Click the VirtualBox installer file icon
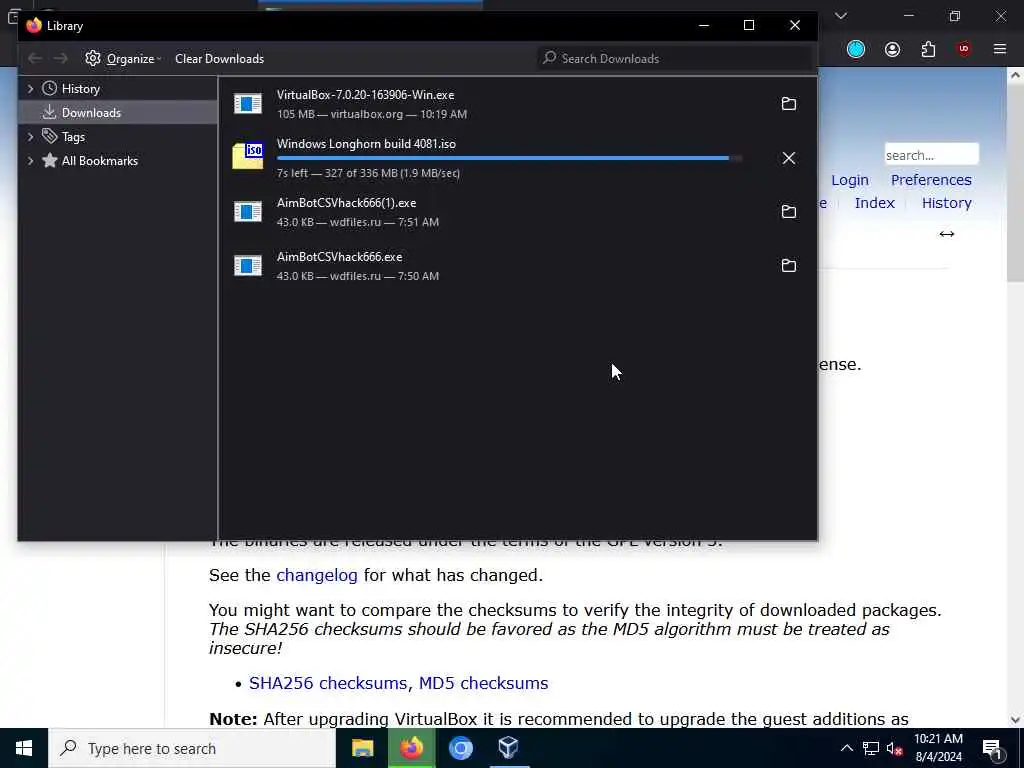The width and height of the screenshot is (1024, 768). coord(248,104)
